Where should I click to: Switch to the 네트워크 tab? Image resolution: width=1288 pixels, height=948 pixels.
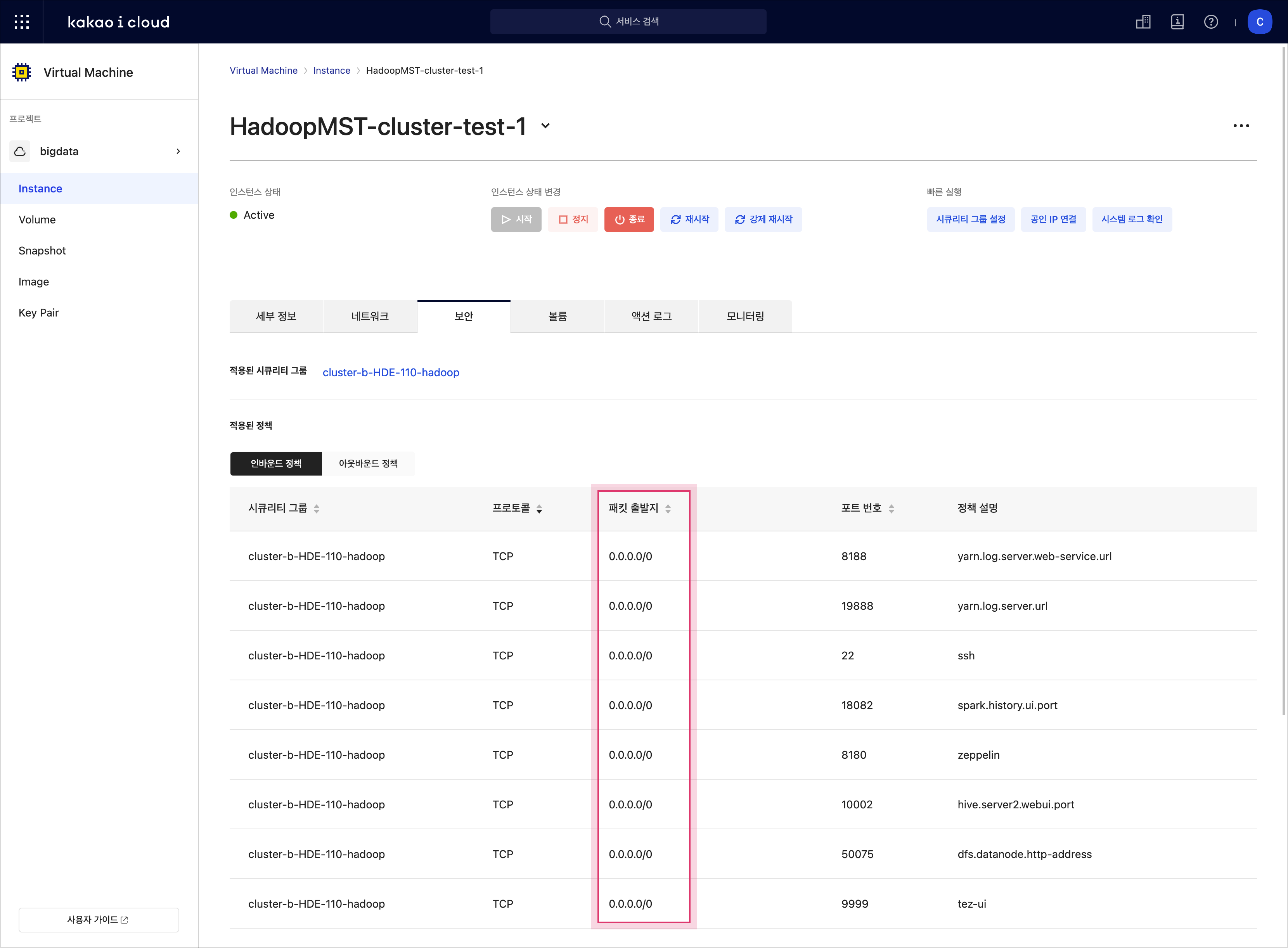pos(370,316)
